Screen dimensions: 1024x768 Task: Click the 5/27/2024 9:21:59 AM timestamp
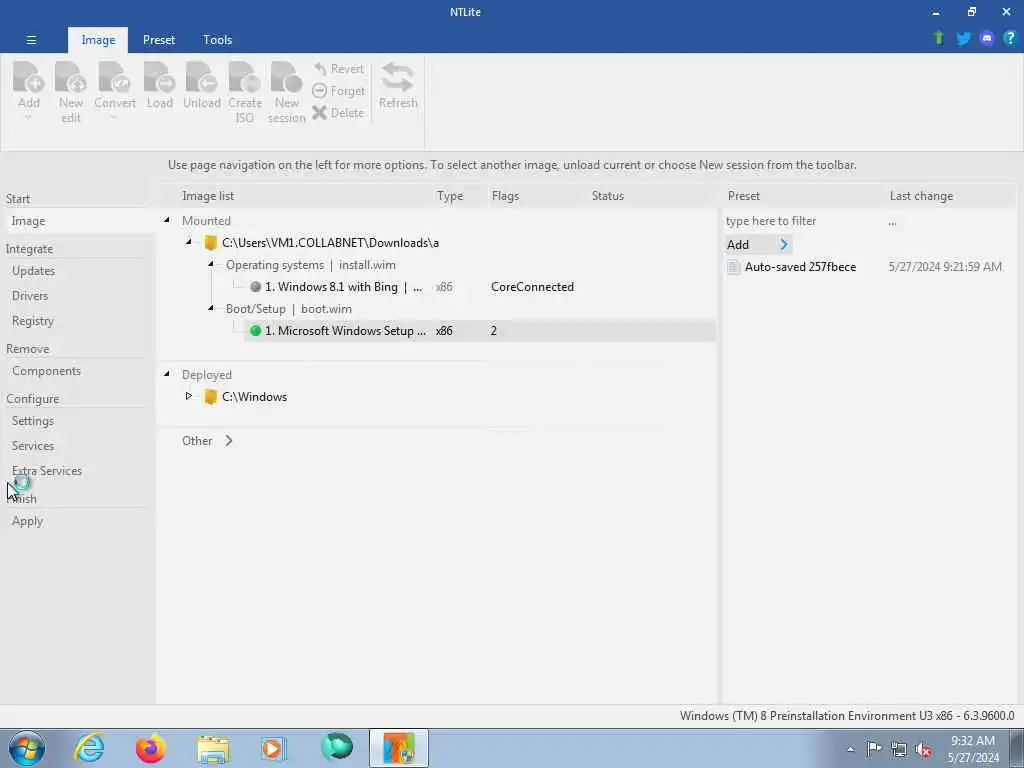coord(945,266)
